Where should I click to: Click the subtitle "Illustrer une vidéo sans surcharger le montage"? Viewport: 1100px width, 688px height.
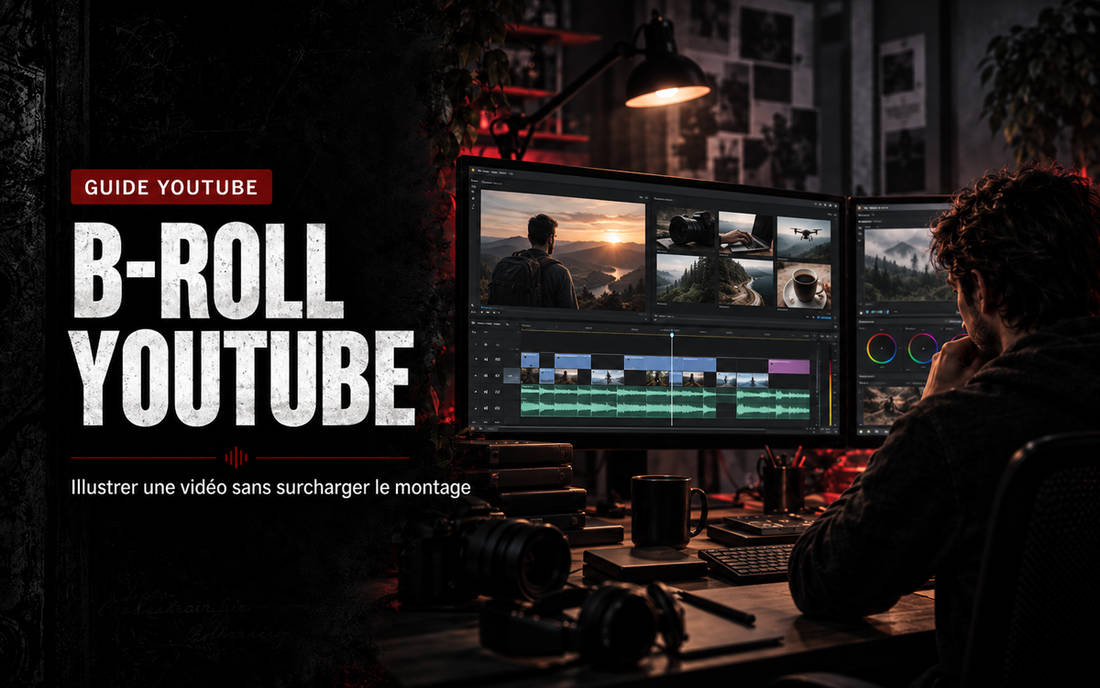[271, 487]
